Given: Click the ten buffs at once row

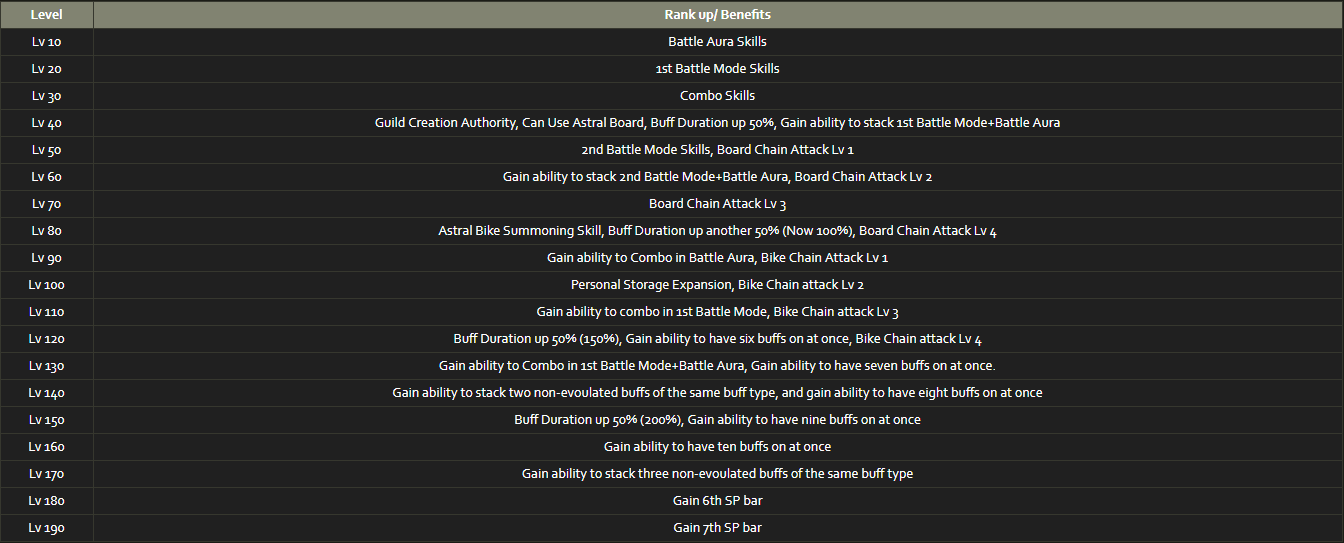Looking at the screenshot, I should click(717, 447).
